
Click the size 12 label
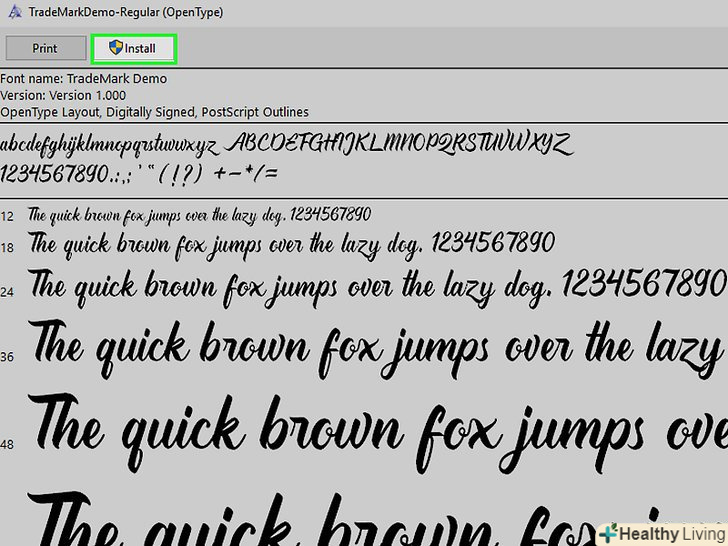point(8,216)
